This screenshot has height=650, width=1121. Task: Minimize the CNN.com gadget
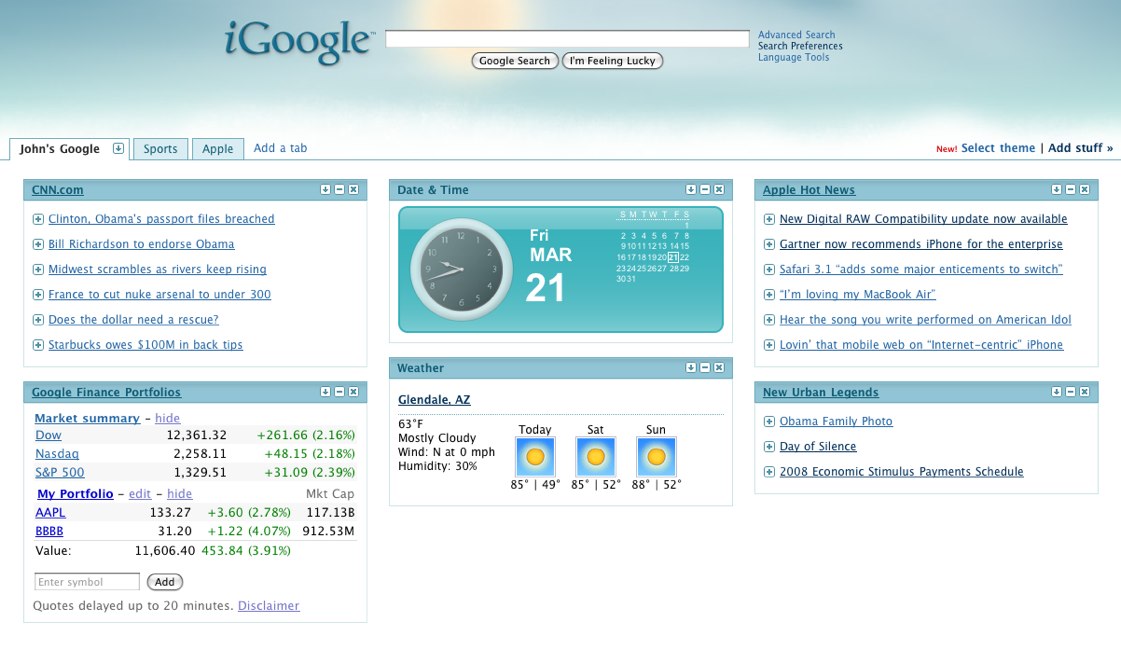click(340, 189)
